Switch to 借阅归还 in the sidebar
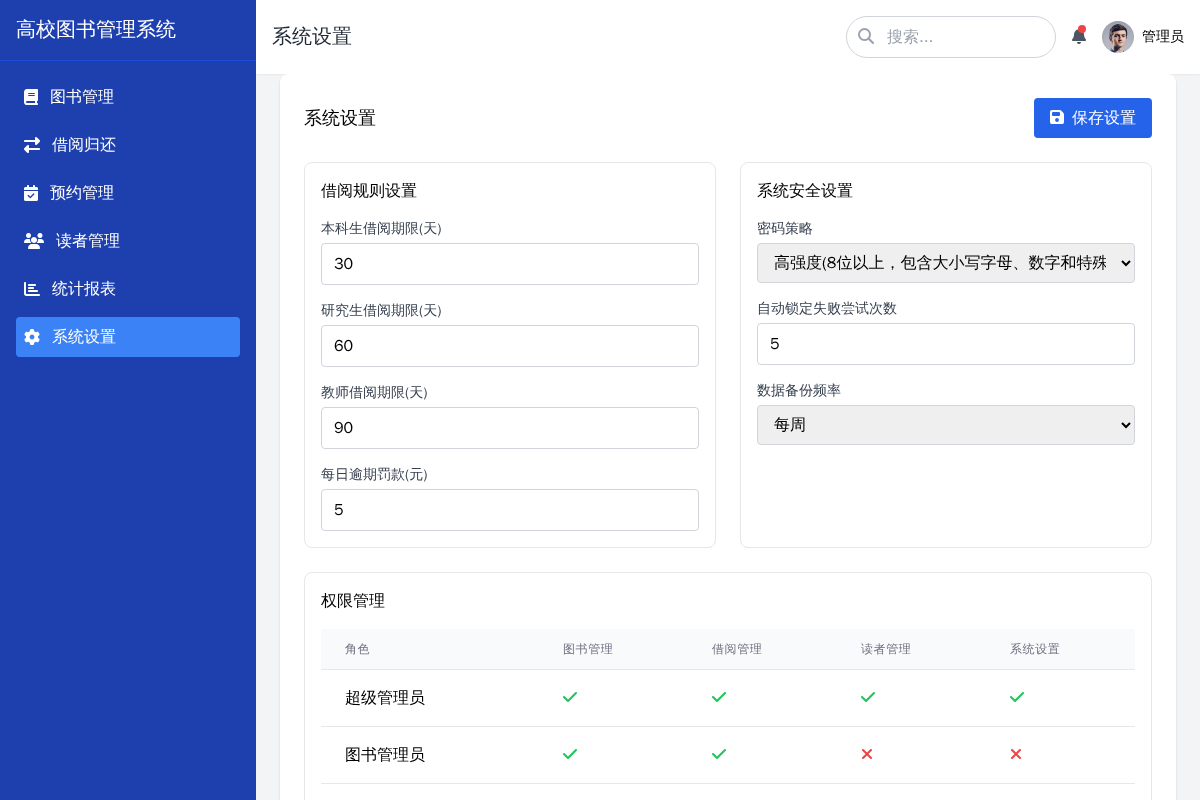This screenshot has width=1200, height=800. pyautogui.click(x=83, y=144)
